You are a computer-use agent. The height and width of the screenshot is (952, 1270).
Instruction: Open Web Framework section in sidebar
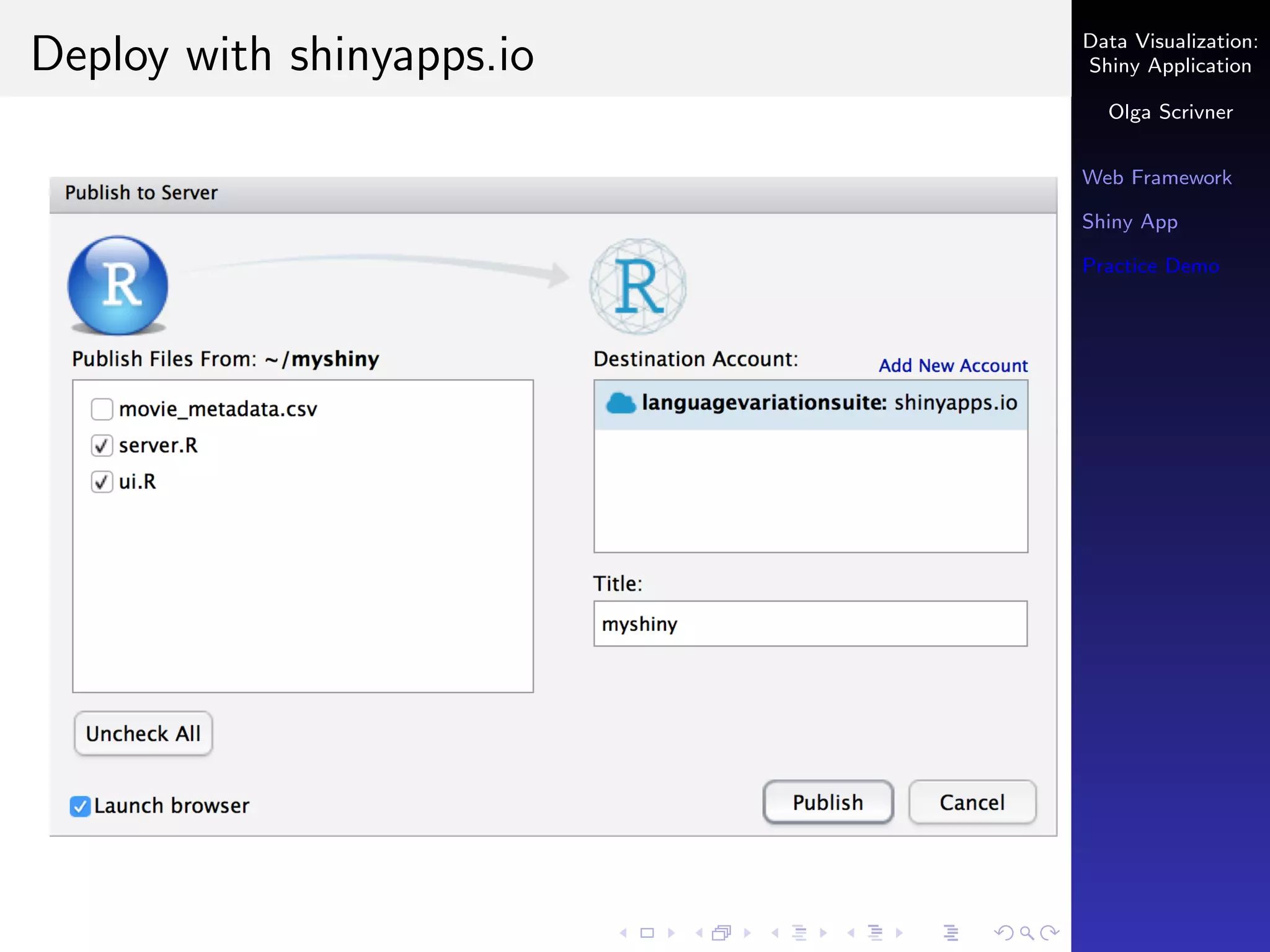click(x=1157, y=177)
